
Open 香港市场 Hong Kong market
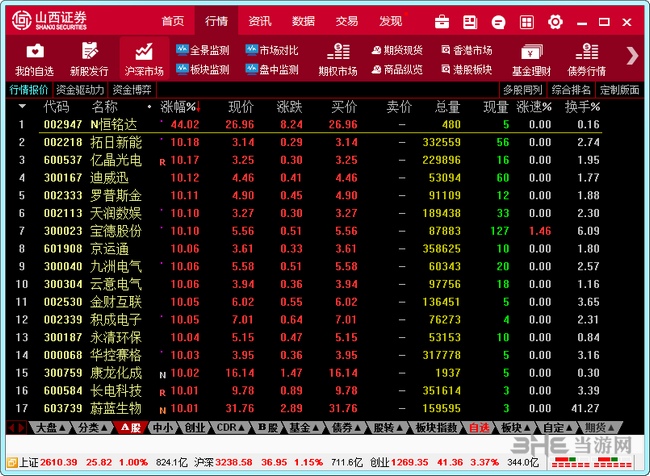click(466, 50)
